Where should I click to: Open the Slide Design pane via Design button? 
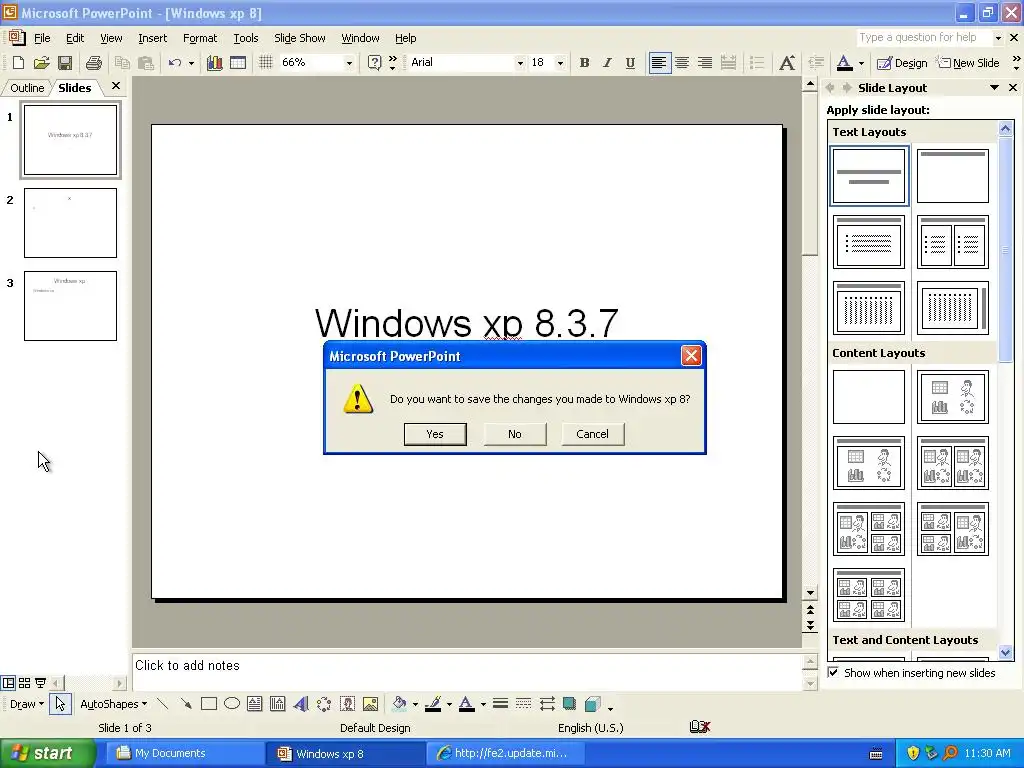(x=902, y=63)
